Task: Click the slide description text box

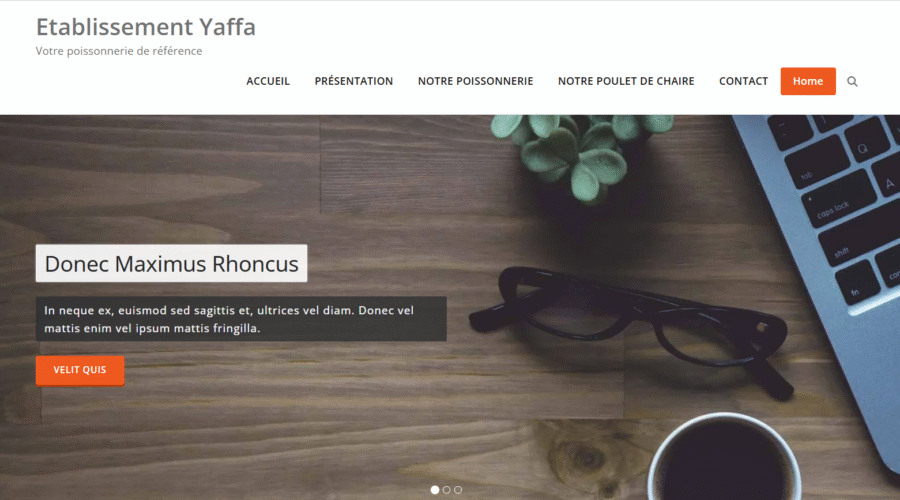Action: point(241,319)
